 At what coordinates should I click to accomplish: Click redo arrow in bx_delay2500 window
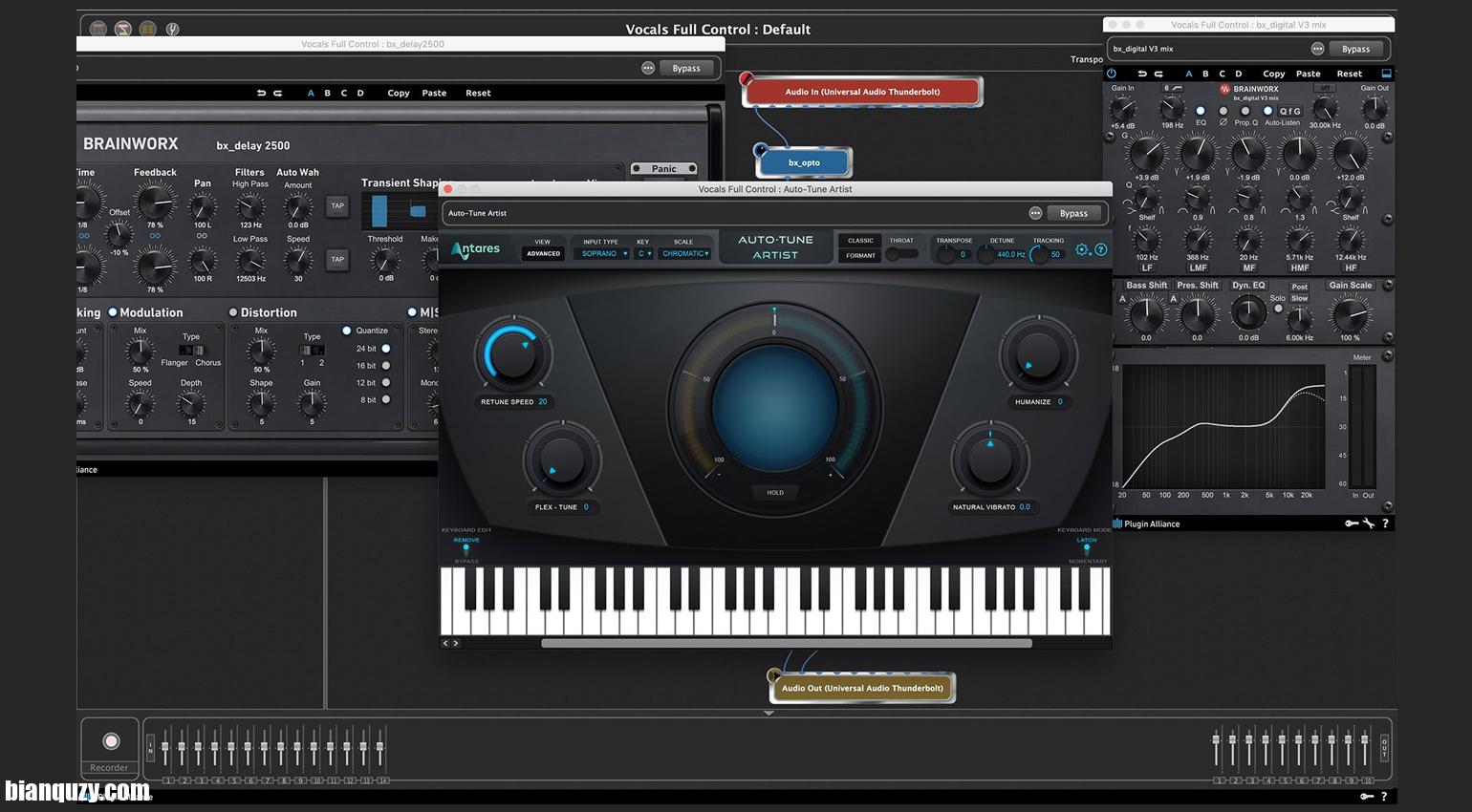pos(278,93)
